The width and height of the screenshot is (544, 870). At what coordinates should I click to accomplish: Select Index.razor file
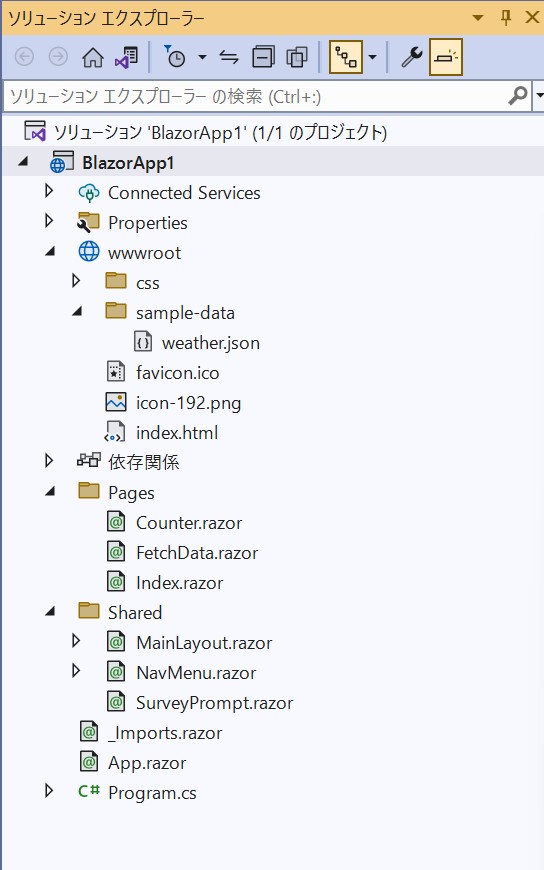(x=179, y=583)
